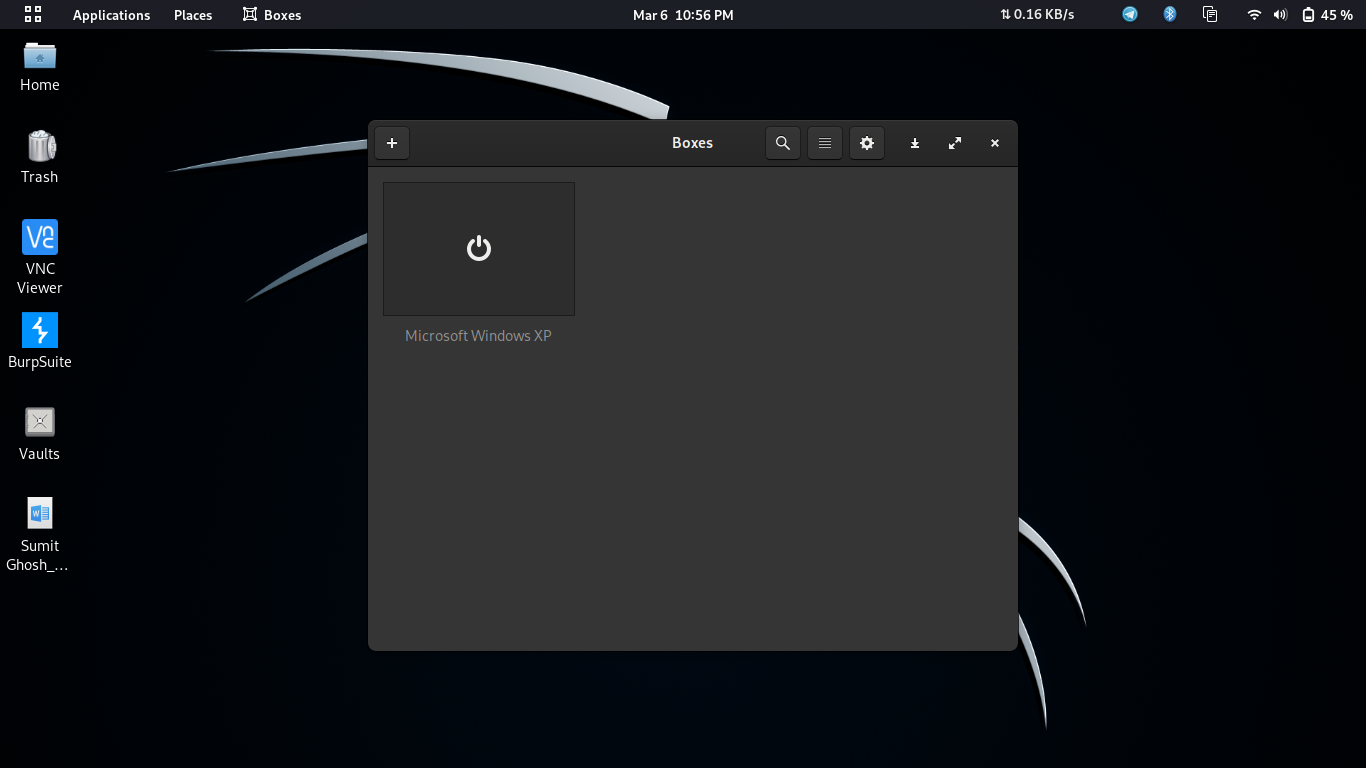Click the Telegram tray icon
The height and width of the screenshot is (768, 1366).
(1129, 14)
